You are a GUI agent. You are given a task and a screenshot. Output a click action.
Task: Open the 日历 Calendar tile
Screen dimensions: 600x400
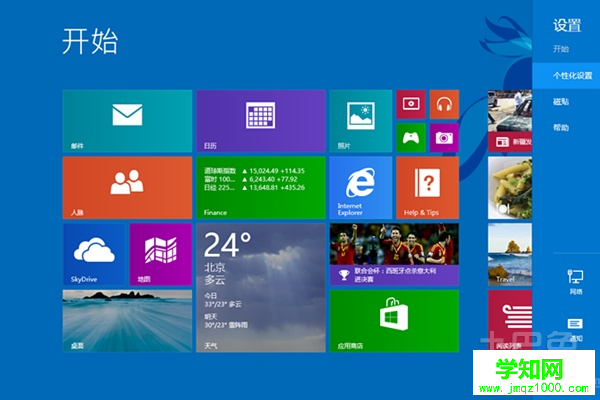point(261,121)
